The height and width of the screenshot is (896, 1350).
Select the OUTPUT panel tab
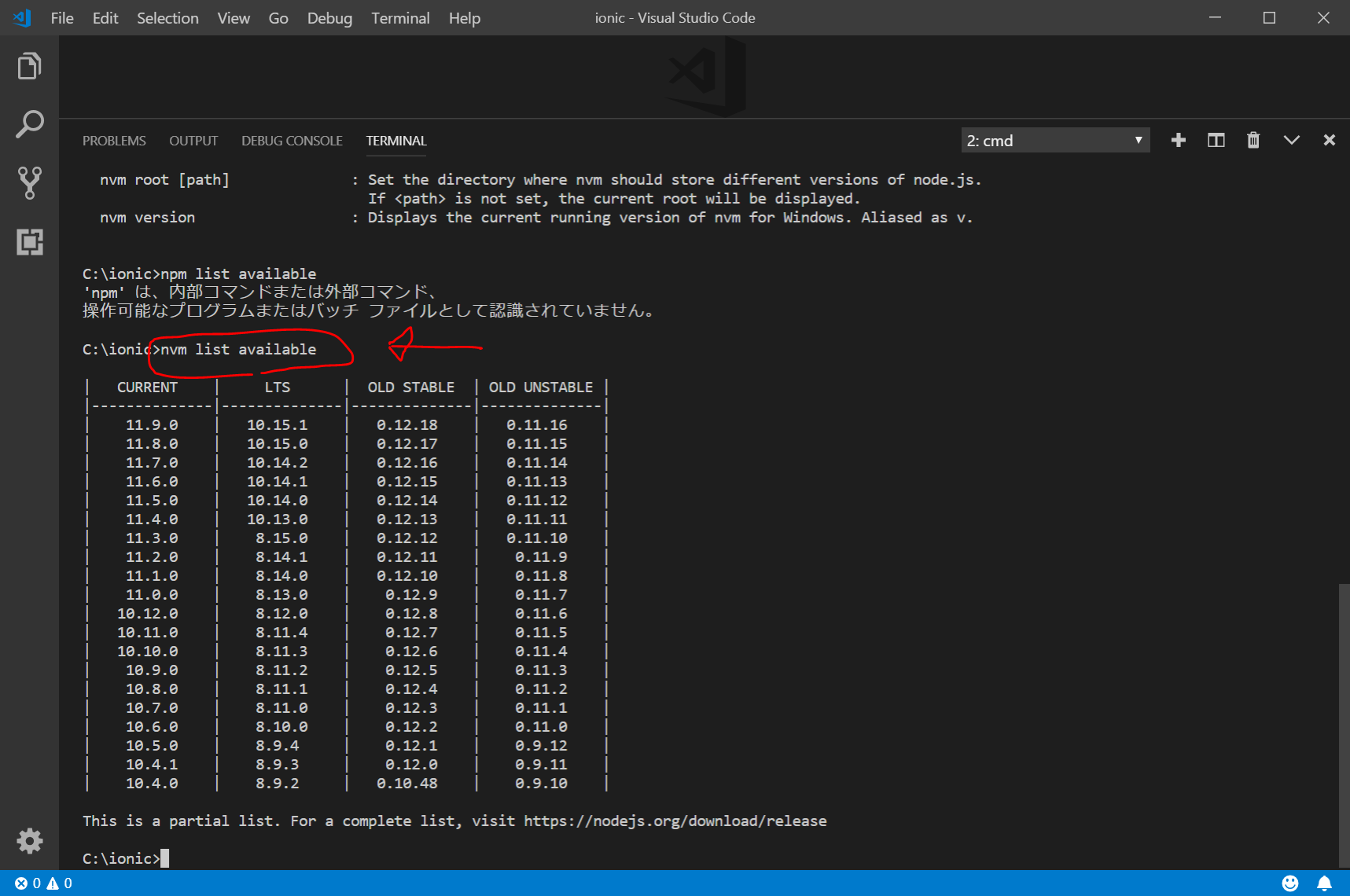[193, 141]
